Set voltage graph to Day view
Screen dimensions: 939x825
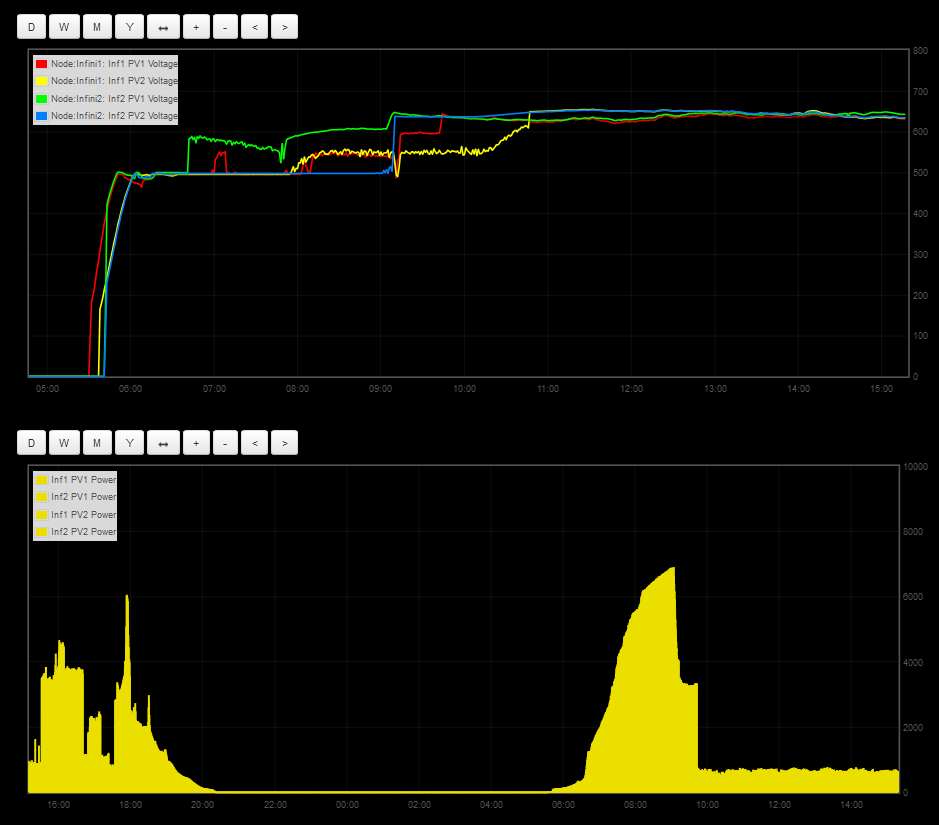pyautogui.click(x=31, y=27)
